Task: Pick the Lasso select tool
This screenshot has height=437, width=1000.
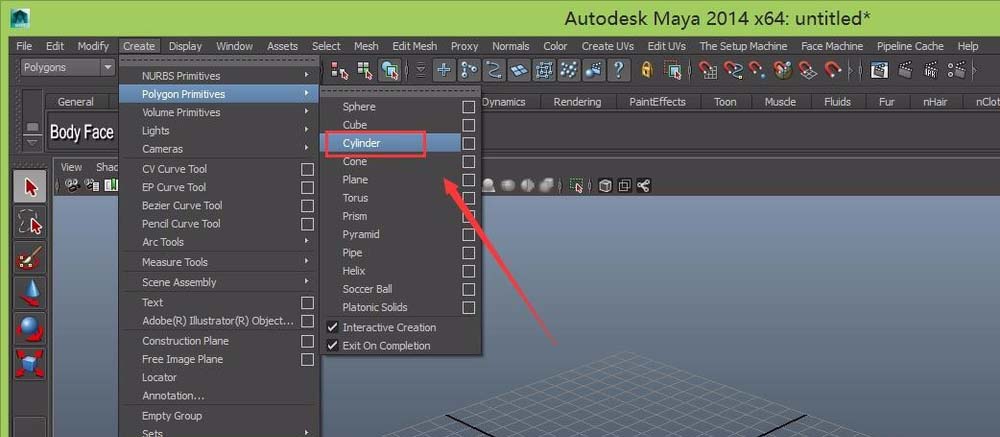Action: point(30,223)
